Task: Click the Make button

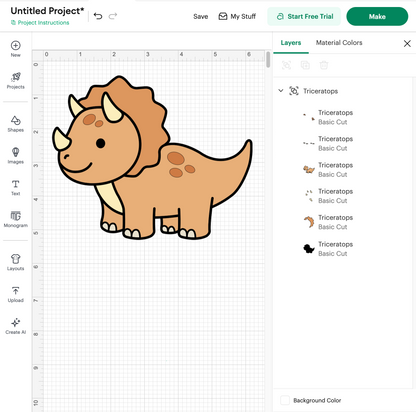Action: tap(377, 16)
